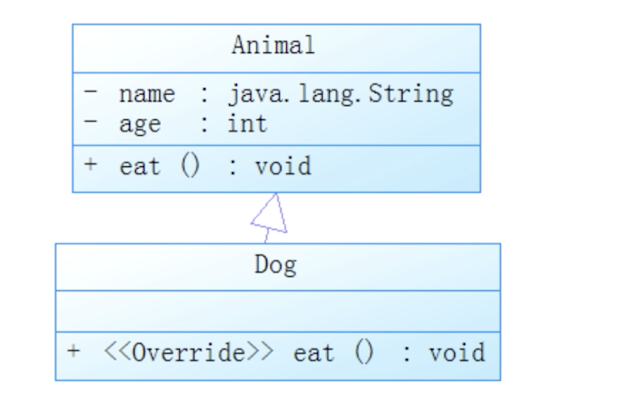
Task: Click the plus sign before Animal's eat
Action: point(91,165)
